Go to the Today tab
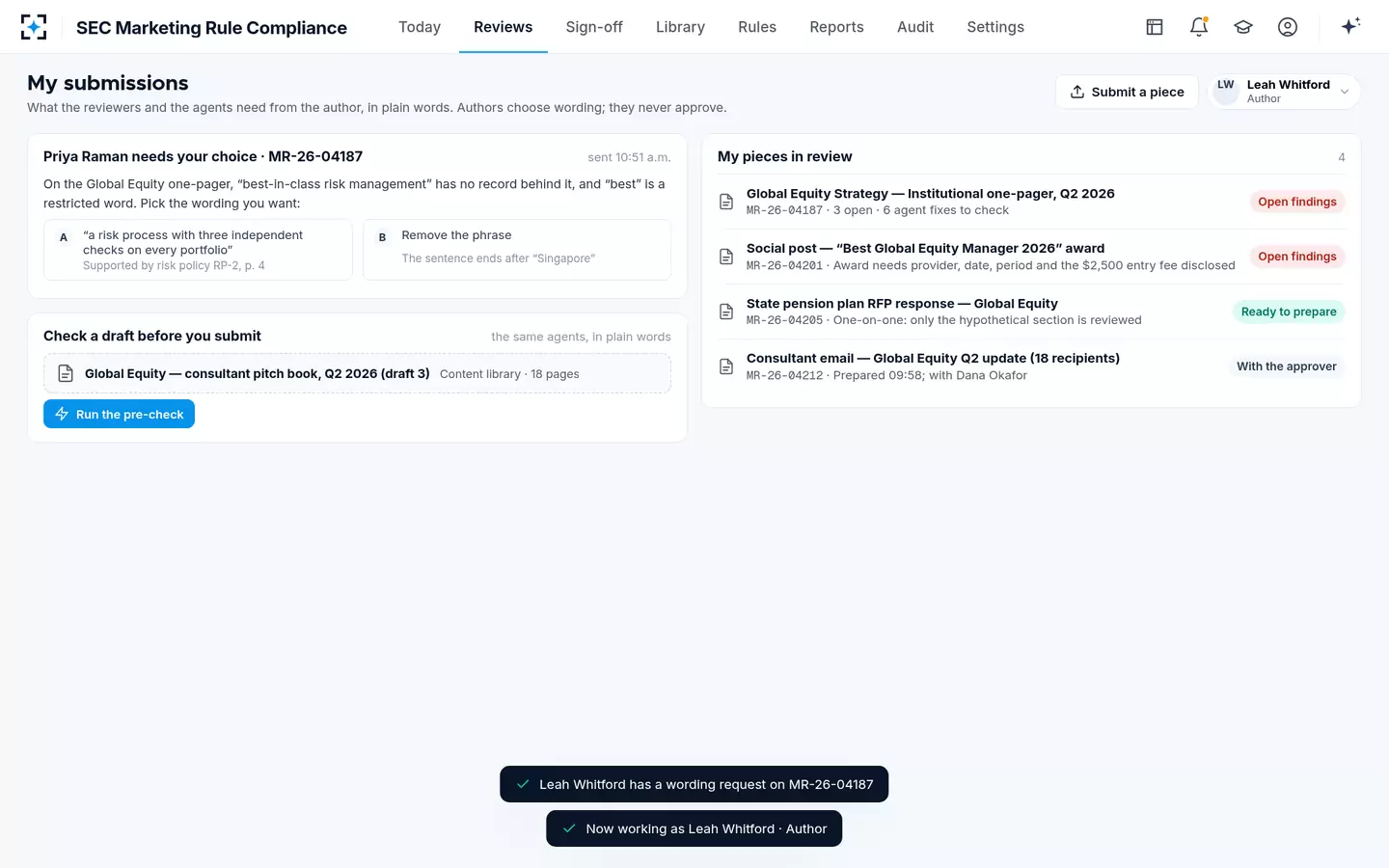Viewport: 1389px width, 868px height. pyautogui.click(x=420, y=27)
